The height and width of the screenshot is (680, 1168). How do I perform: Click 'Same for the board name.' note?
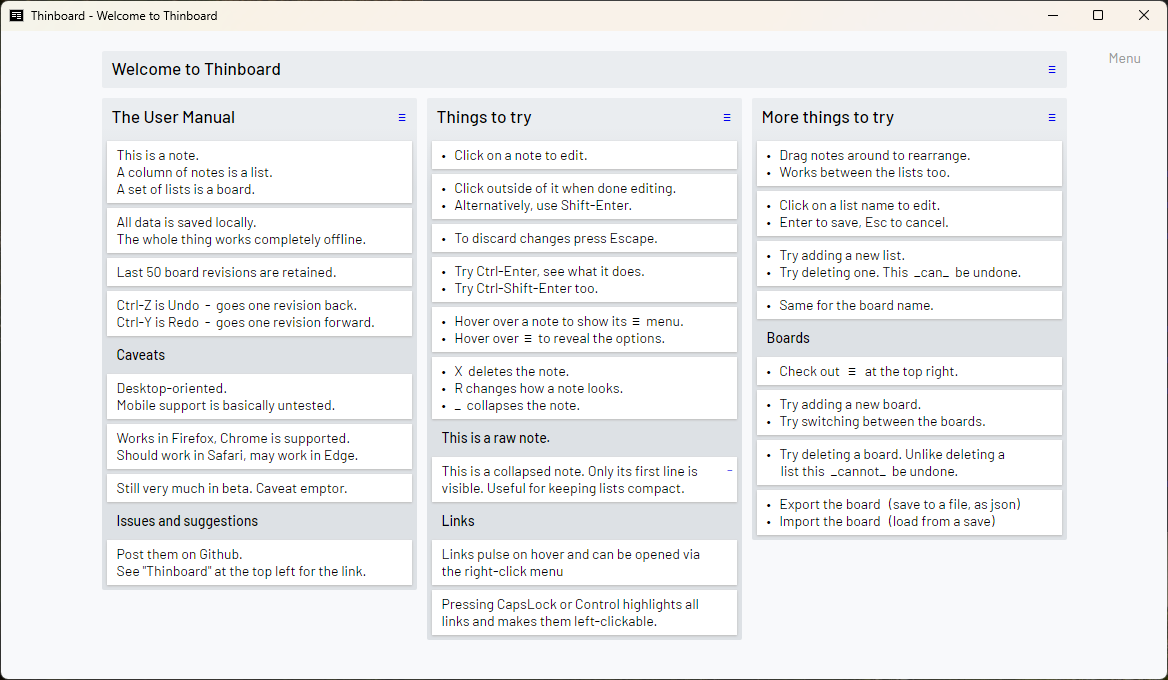coord(909,305)
